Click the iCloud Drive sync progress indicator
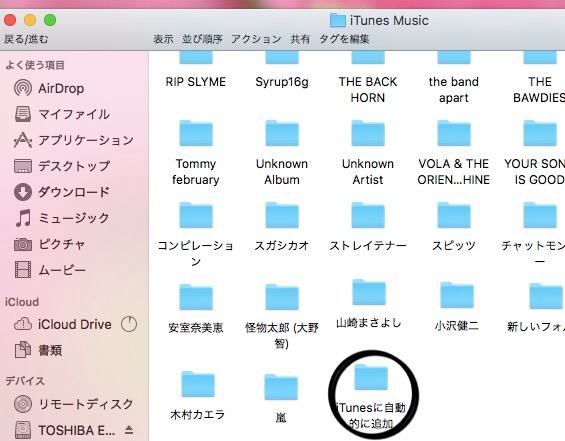The image size is (565, 441). coord(129,324)
